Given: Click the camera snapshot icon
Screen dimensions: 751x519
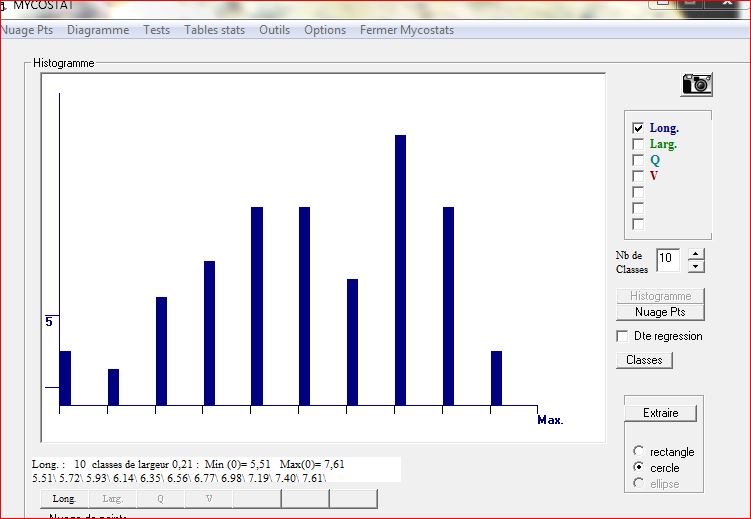Looking at the screenshot, I should click(x=697, y=84).
